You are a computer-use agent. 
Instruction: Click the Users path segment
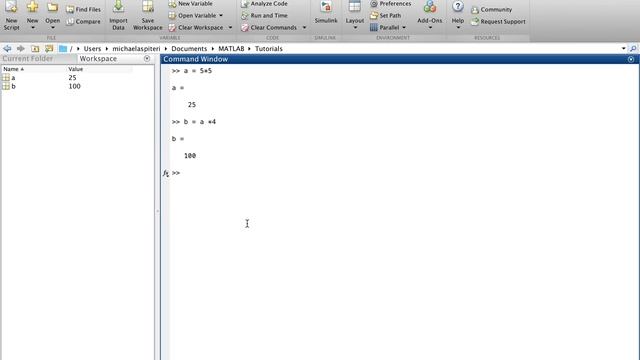coord(92,49)
